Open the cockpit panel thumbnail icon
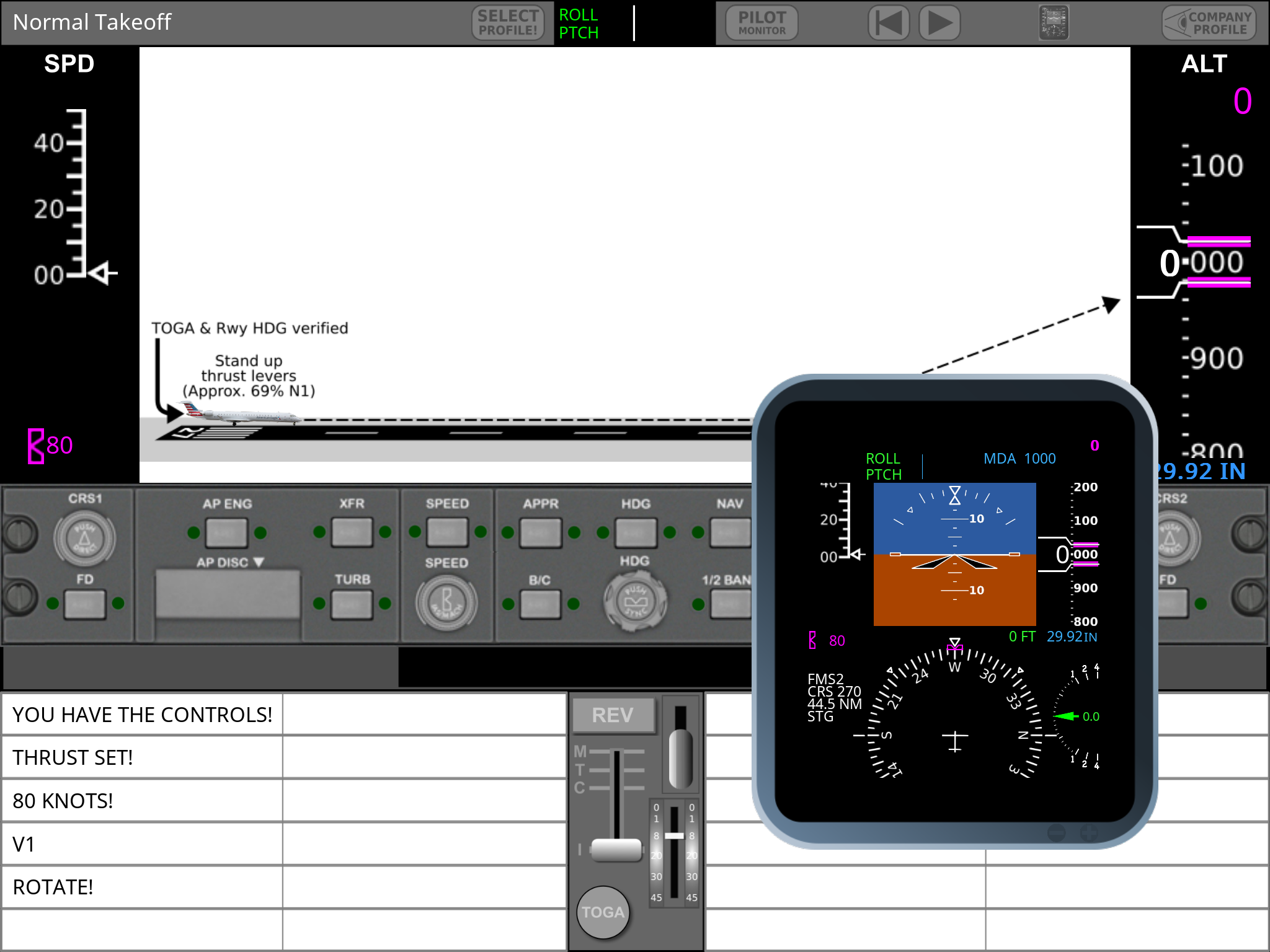The width and height of the screenshot is (1270, 952). click(x=1053, y=23)
